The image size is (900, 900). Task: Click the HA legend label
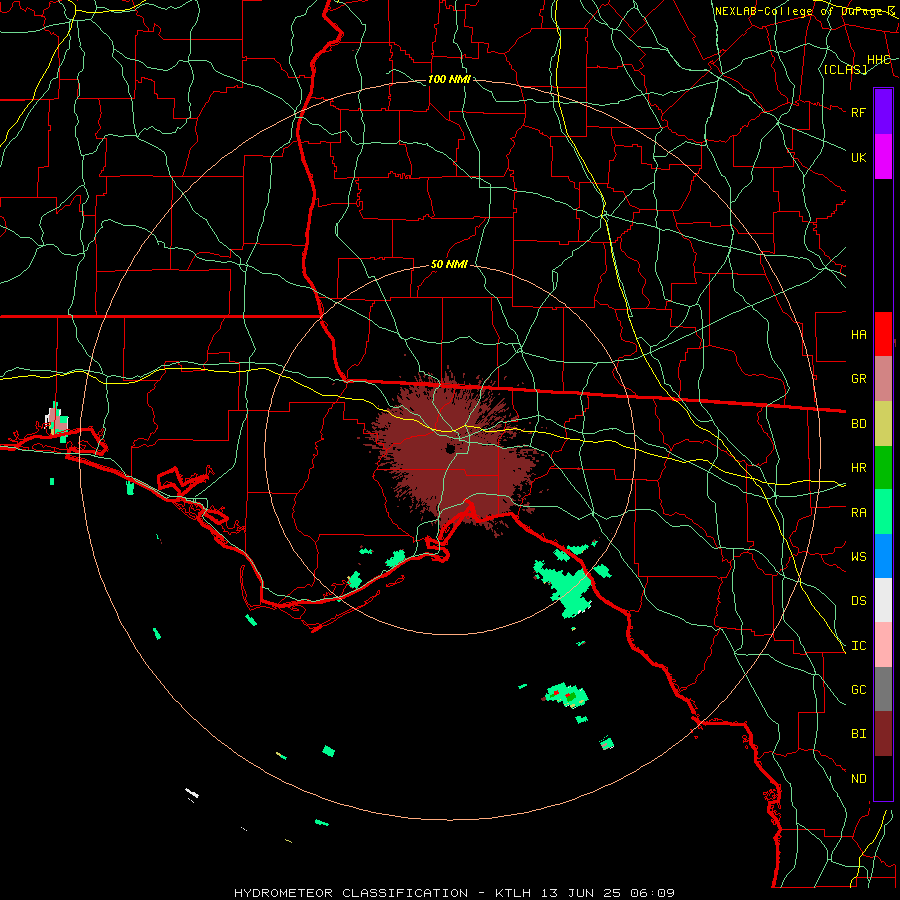pos(859,335)
